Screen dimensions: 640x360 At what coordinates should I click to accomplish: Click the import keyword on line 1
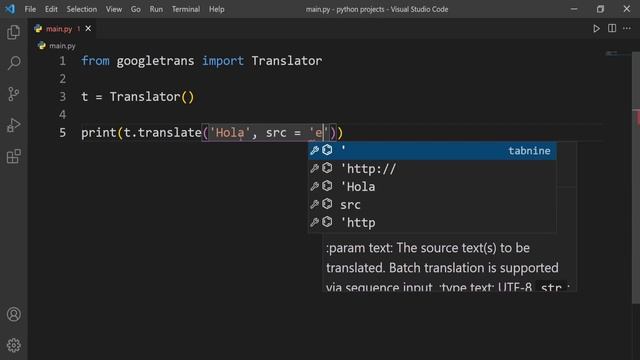[x=223, y=61]
